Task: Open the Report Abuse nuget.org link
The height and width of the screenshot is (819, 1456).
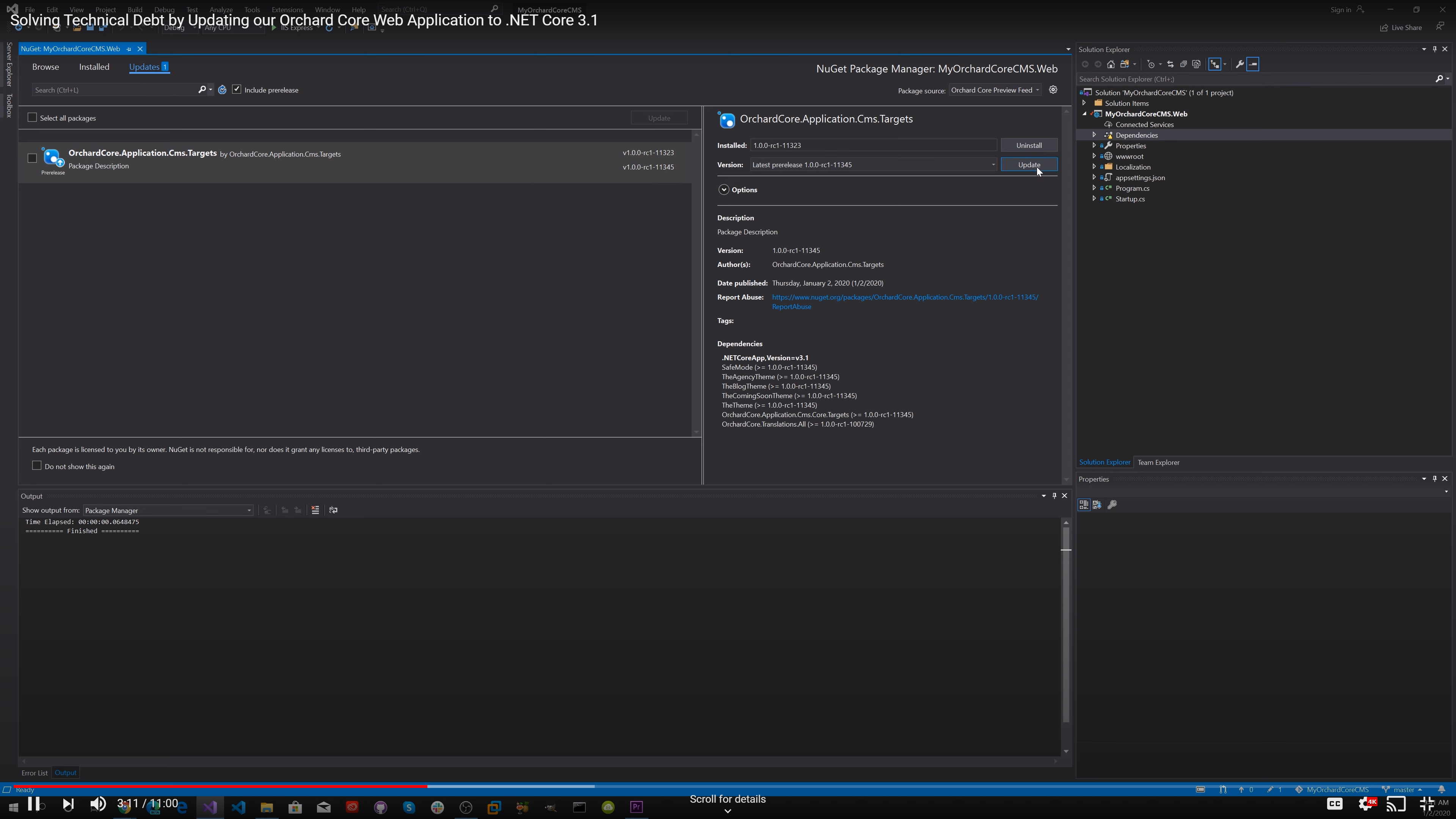Action: pyautogui.click(x=905, y=302)
